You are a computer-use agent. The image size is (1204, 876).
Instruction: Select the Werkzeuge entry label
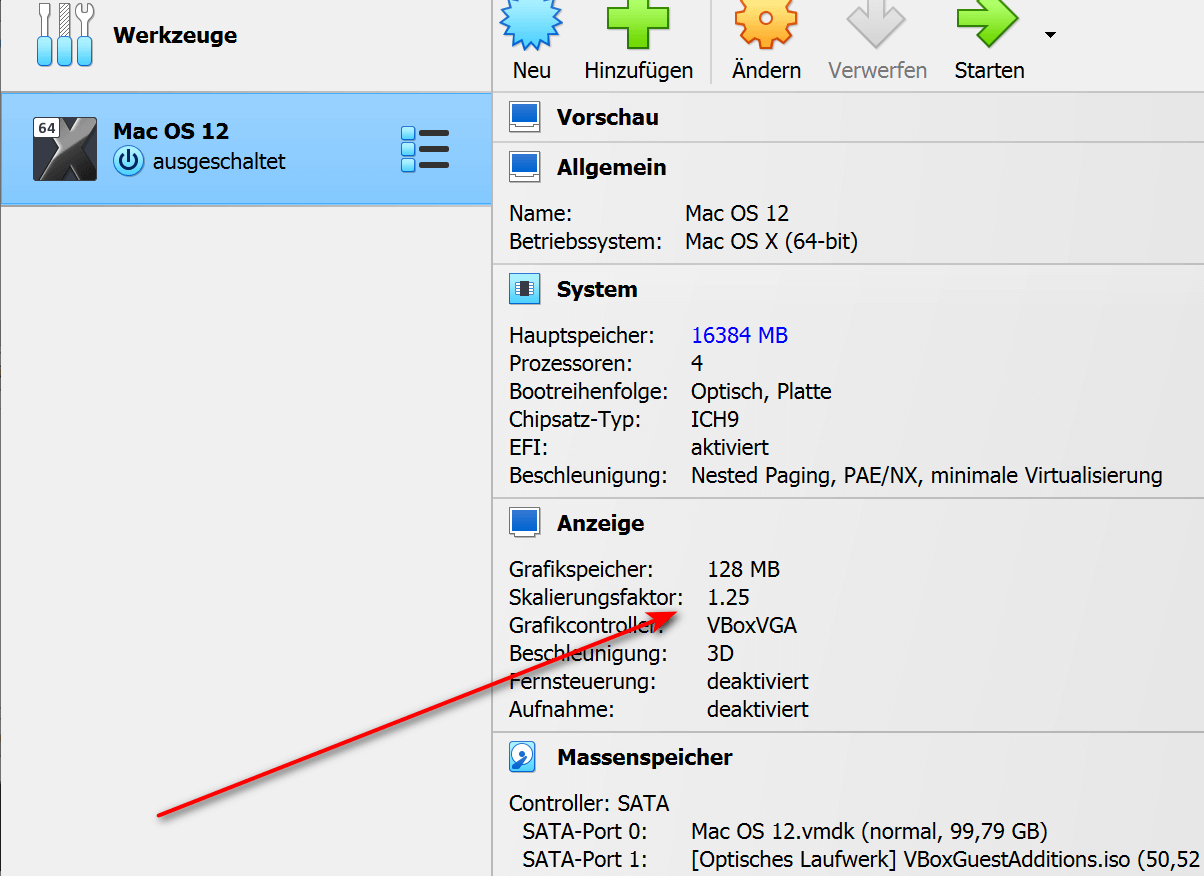point(175,36)
